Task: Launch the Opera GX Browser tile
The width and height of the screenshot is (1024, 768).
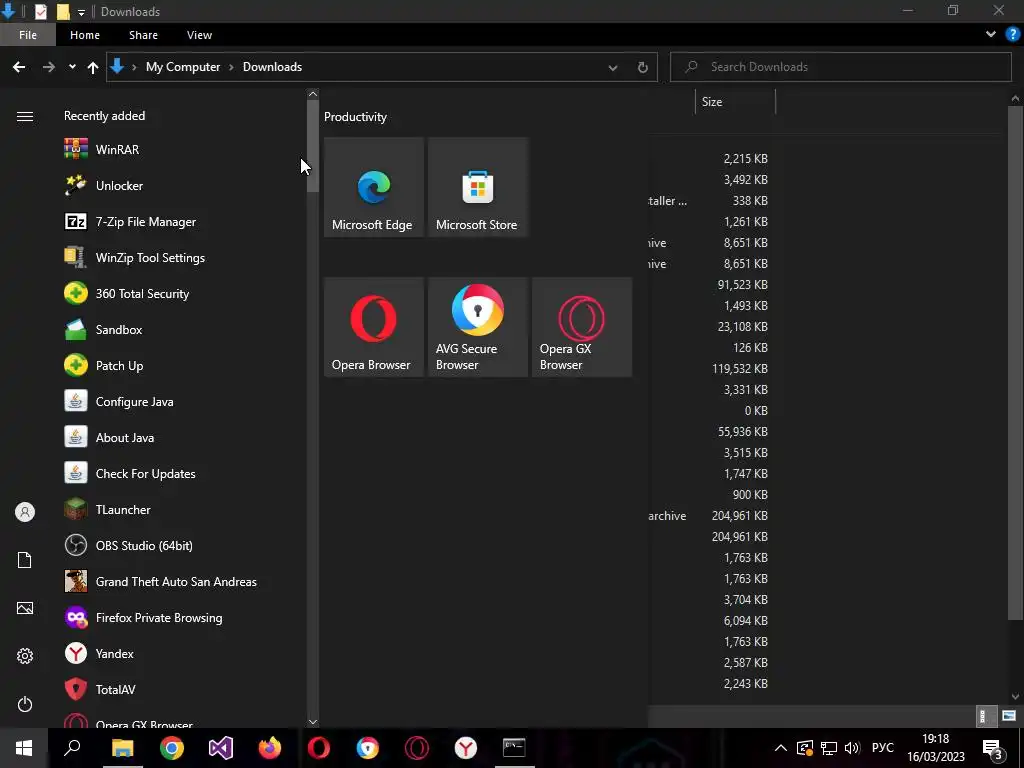Action: click(x=582, y=327)
